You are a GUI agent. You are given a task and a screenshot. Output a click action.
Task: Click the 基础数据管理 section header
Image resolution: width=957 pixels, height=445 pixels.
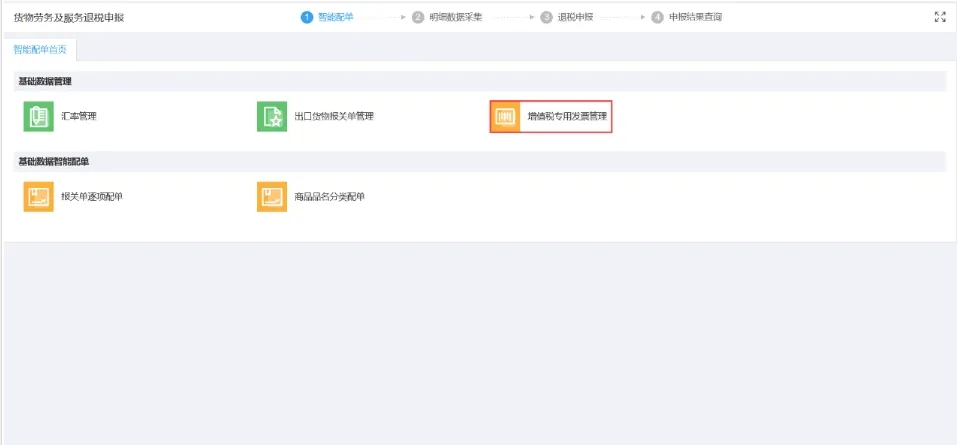pos(45,81)
